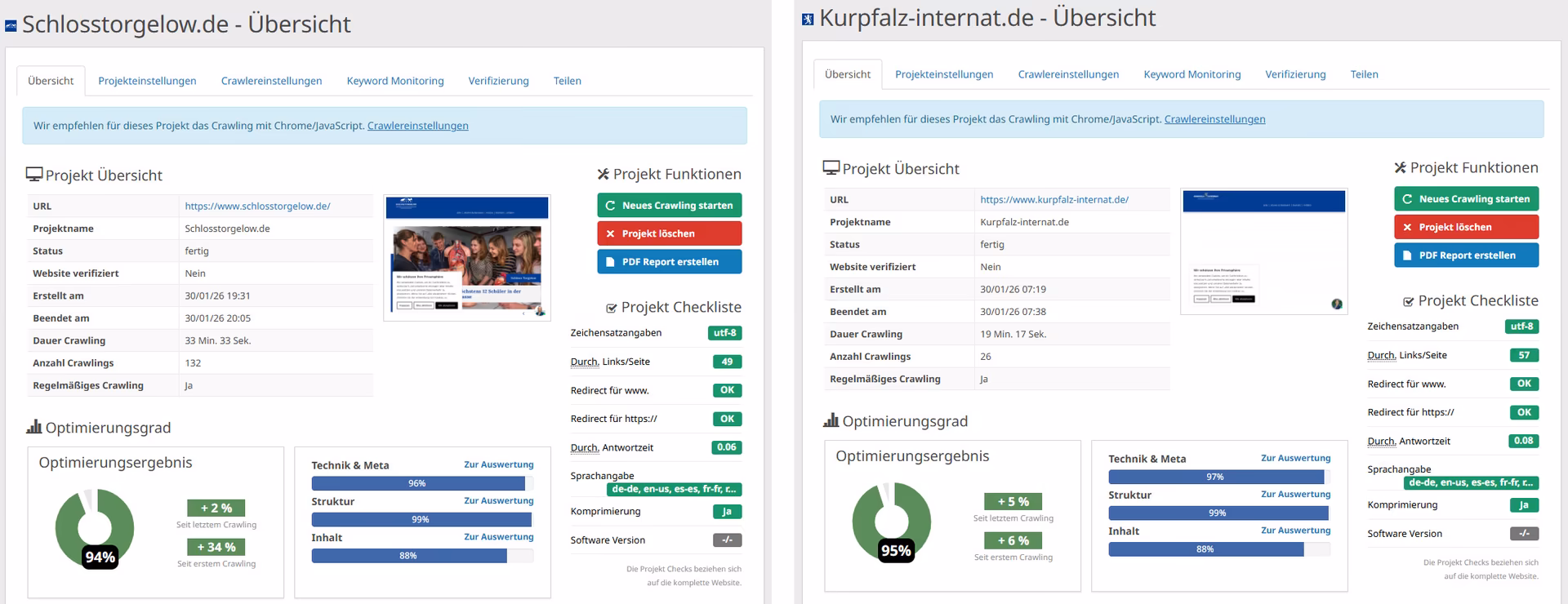Screen dimensions: 1568x604
Task: Click Kurpfalz '+ 5 %' since last crawling badge
Action: pyautogui.click(x=1013, y=501)
